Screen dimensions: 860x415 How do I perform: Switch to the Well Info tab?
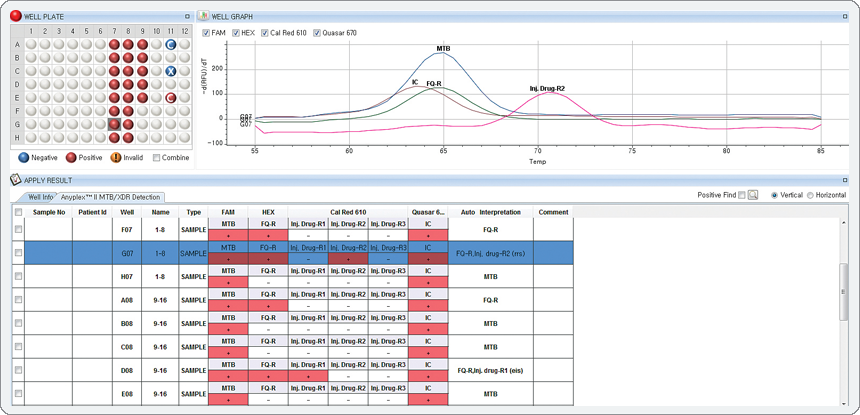40,197
